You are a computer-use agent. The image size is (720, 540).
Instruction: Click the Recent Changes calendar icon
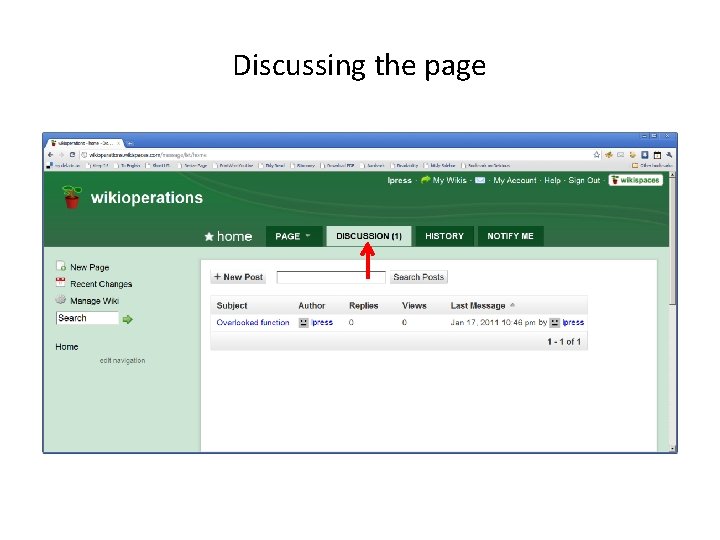[61, 282]
